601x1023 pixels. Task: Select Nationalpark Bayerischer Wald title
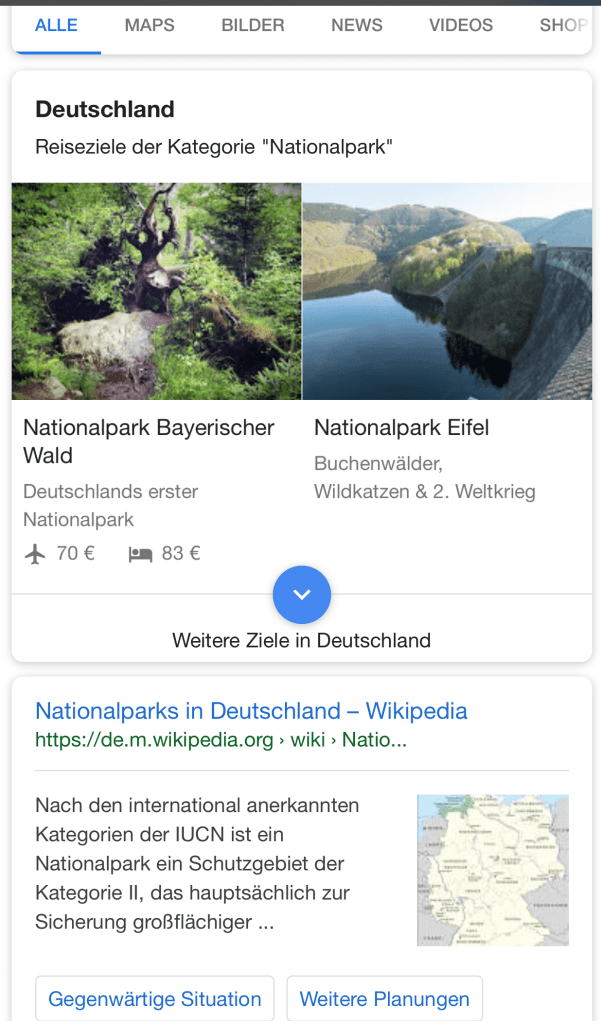pos(148,441)
